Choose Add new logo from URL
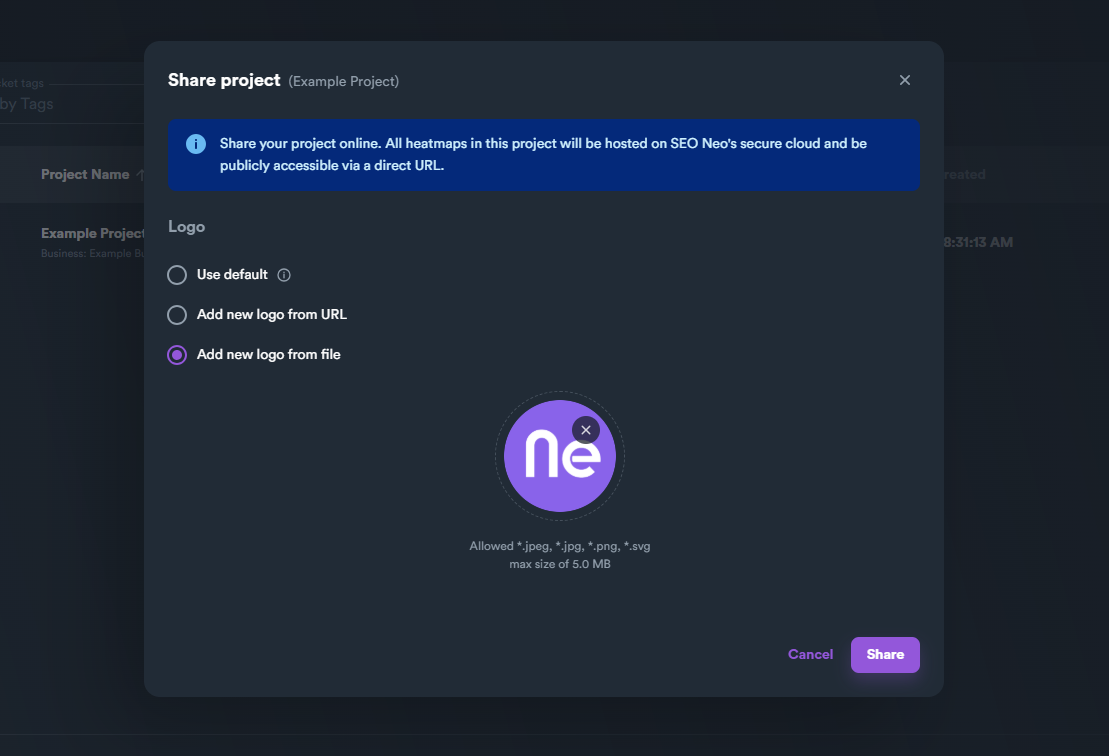 click(x=177, y=315)
